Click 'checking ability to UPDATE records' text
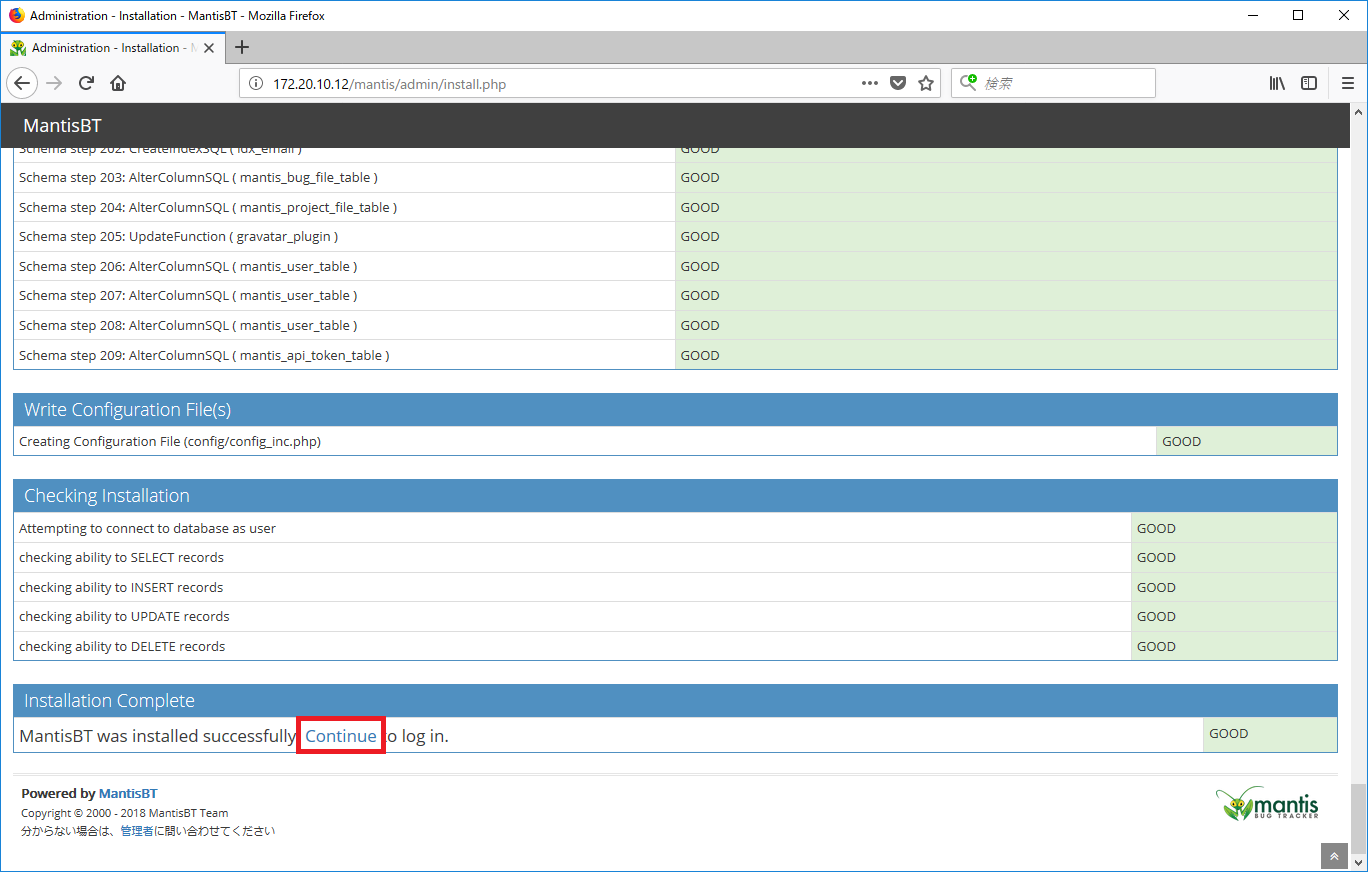Image resolution: width=1368 pixels, height=872 pixels. (x=124, y=616)
